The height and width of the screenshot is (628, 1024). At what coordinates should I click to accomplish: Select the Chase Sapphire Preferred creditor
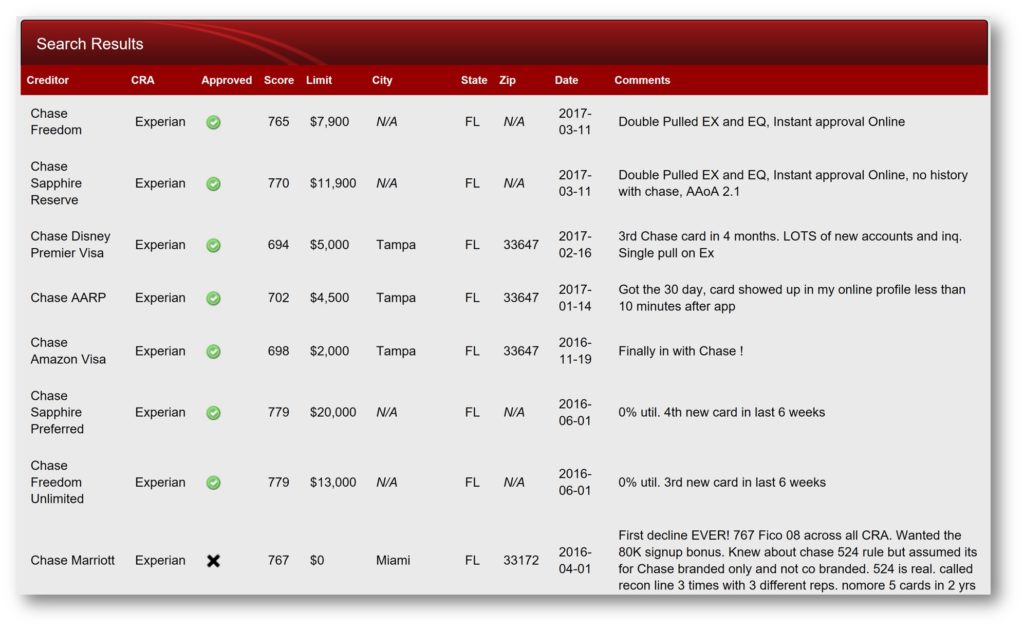(57, 413)
